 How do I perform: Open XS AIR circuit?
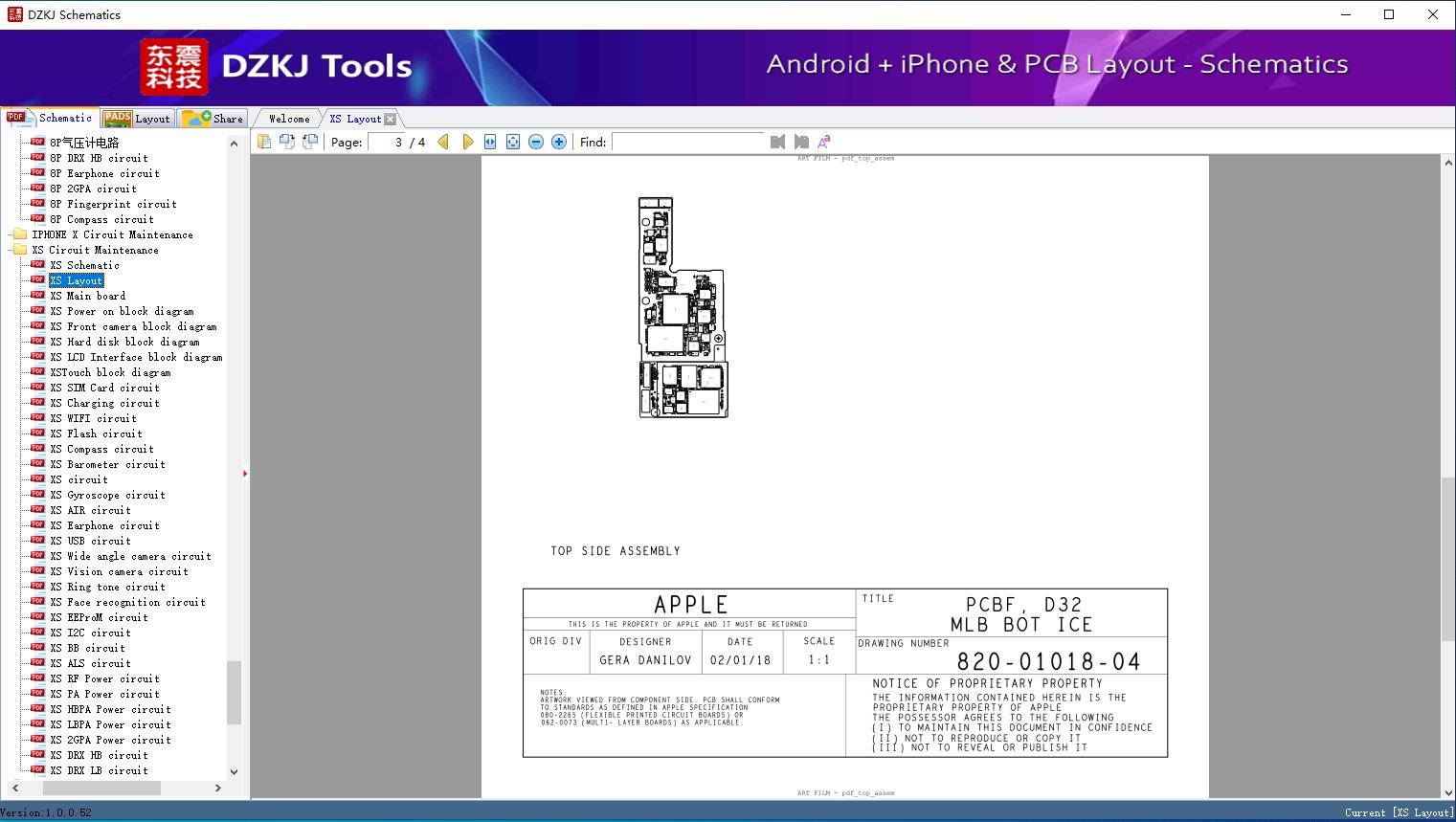[90, 510]
